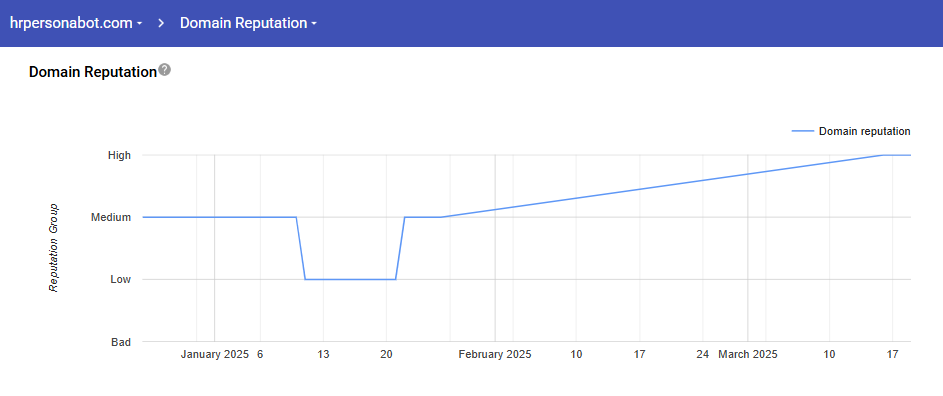Click the Bad label on y-axis
The width and height of the screenshot is (943, 396).
click(121, 342)
